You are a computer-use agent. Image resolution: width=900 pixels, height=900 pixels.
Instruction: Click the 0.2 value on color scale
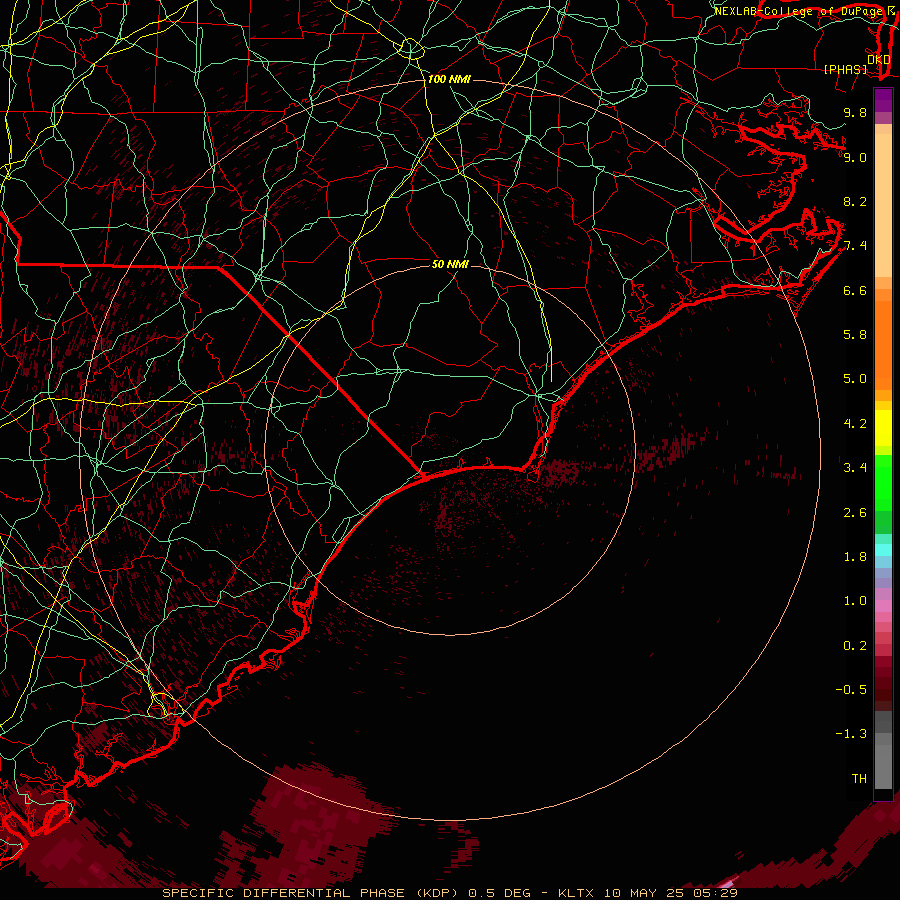pos(855,646)
